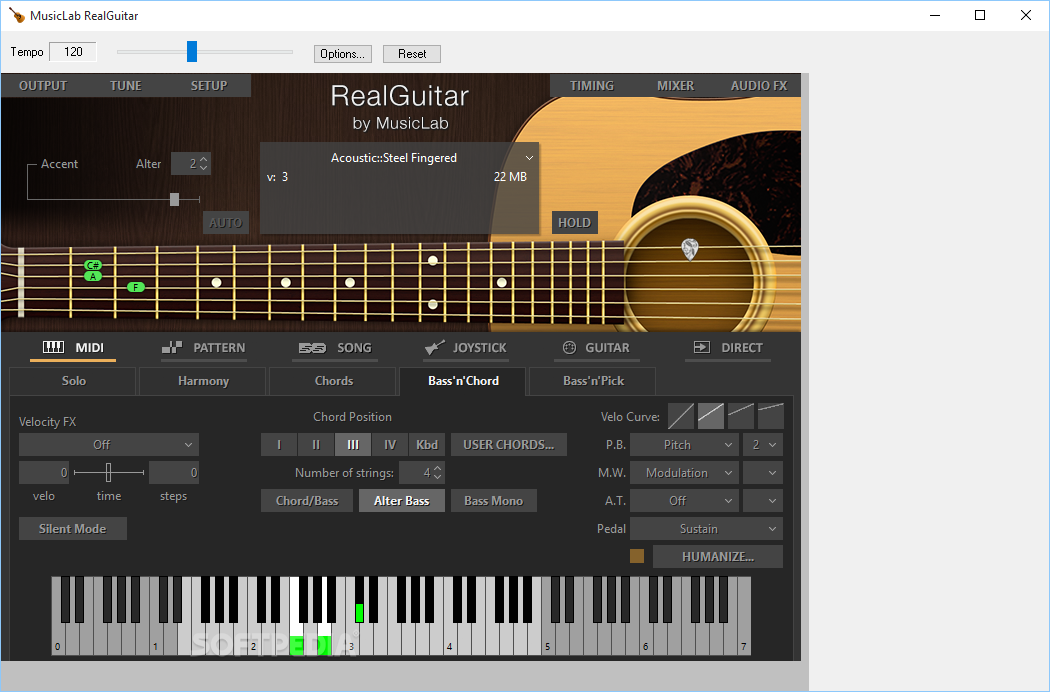
Task: Open the M.W. Modulation dropdown
Action: [x=684, y=473]
